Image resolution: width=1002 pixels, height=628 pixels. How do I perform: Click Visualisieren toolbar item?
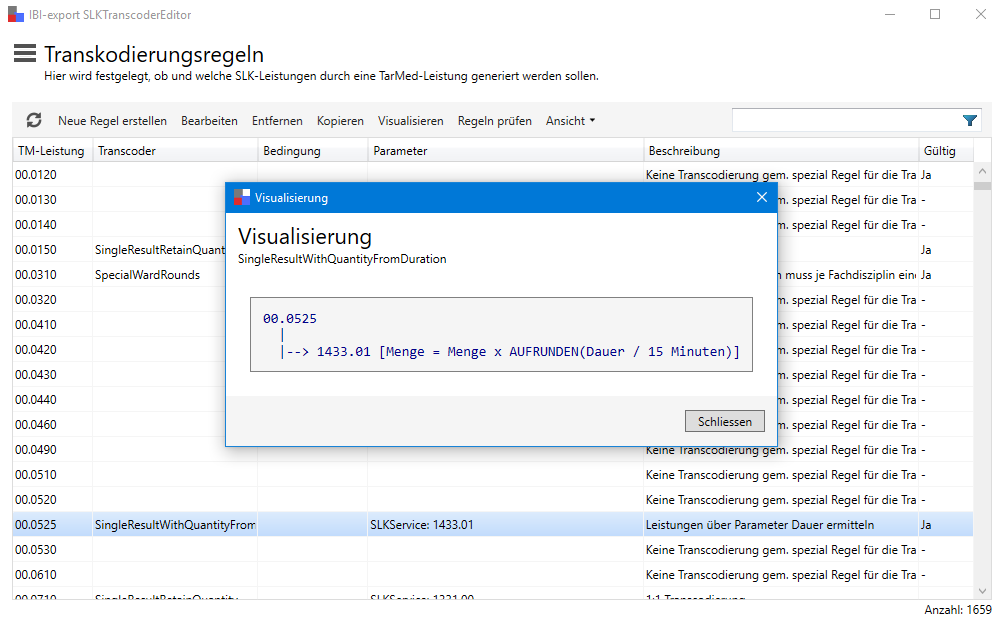[410, 121]
